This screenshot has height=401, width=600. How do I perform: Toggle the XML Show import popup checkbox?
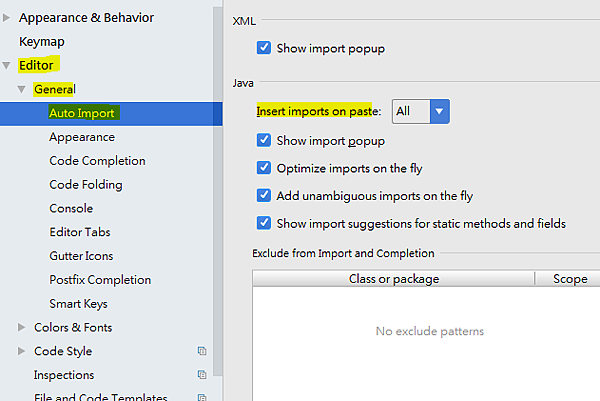point(264,47)
